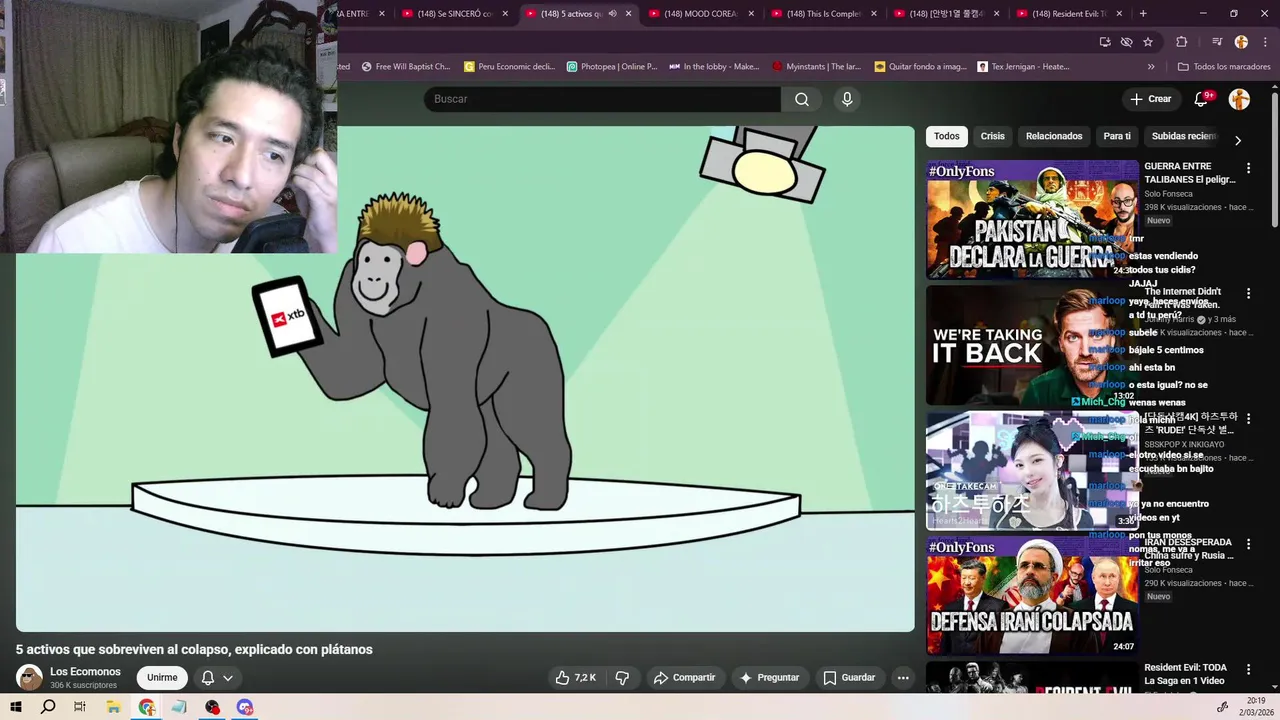The width and height of the screenshot is (1280, 720).
Task: Open a new browser tab
Action: click(1143, 13)
